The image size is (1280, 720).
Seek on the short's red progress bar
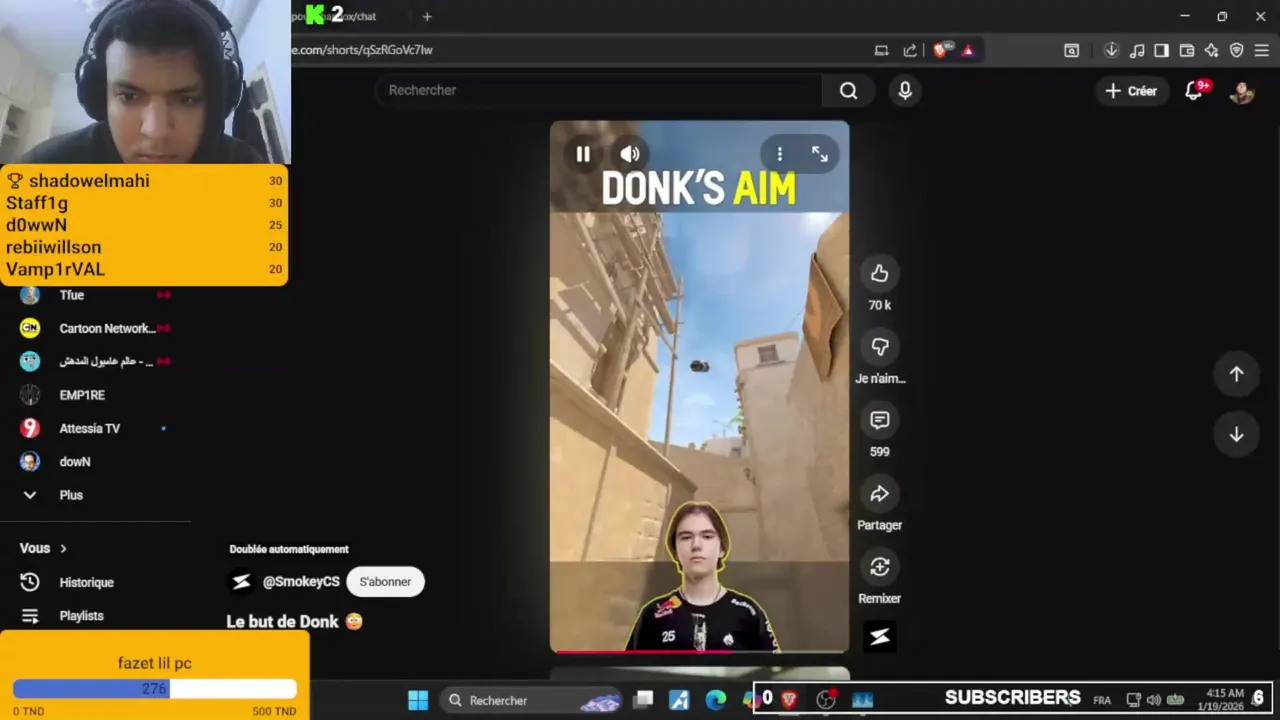699,651
